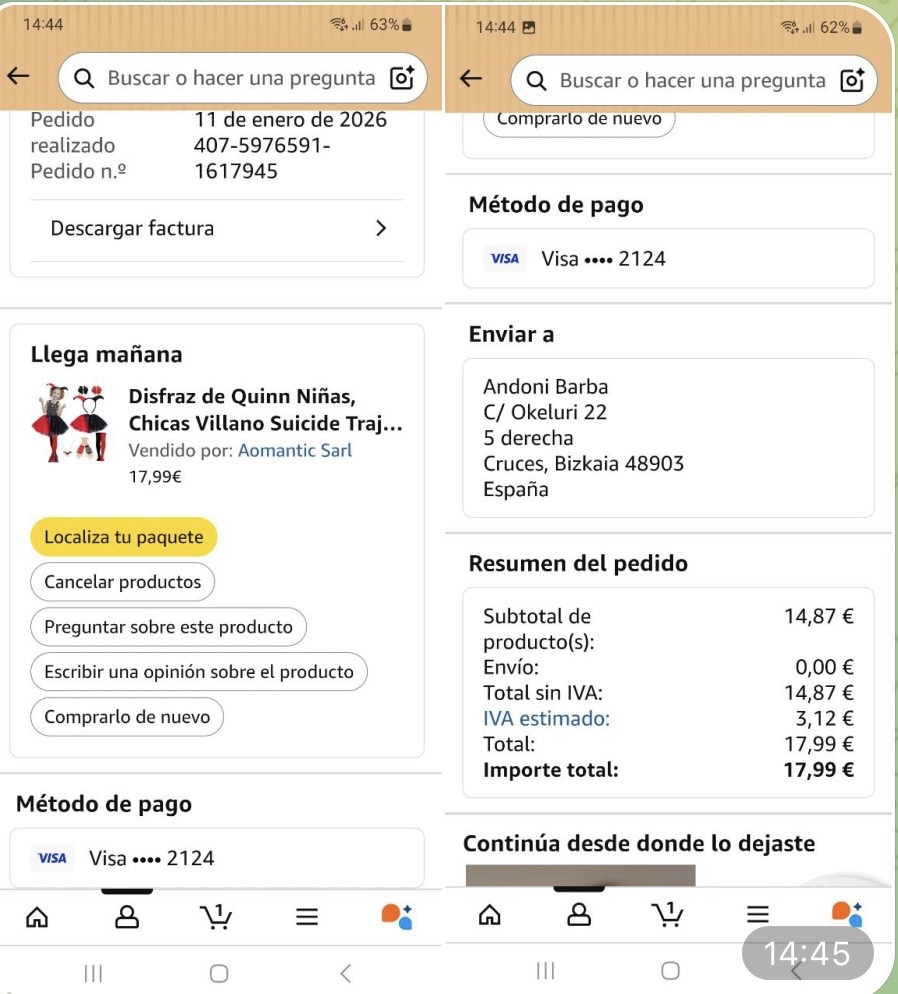898x994 pixels.
Task: Open Aomantic Sarl seller link
Action: [x=294, y=450]
